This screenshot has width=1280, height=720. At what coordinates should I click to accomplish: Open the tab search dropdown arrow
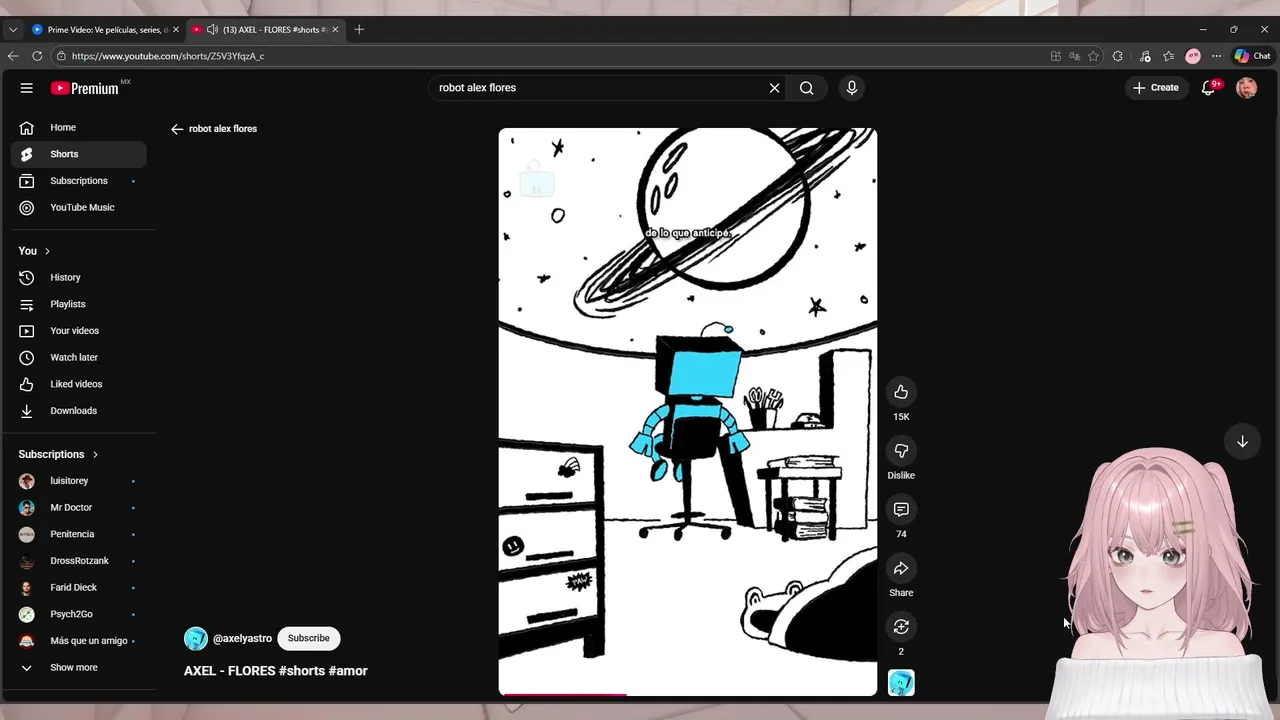coord(13,30)
